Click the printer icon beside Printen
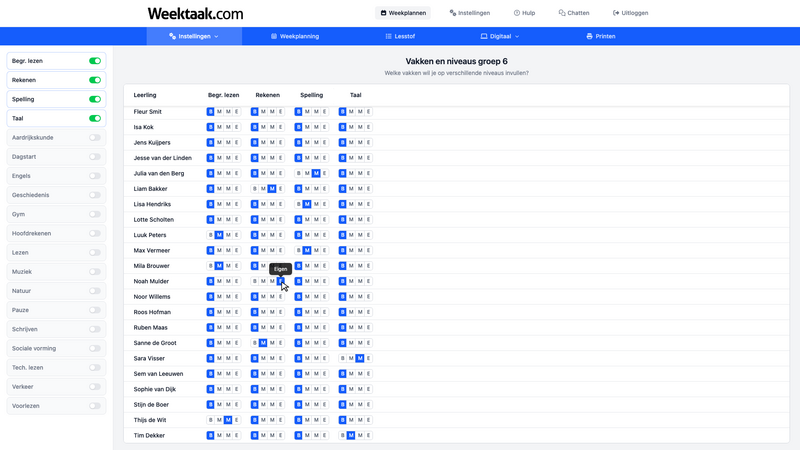 (x=589, y=36)
